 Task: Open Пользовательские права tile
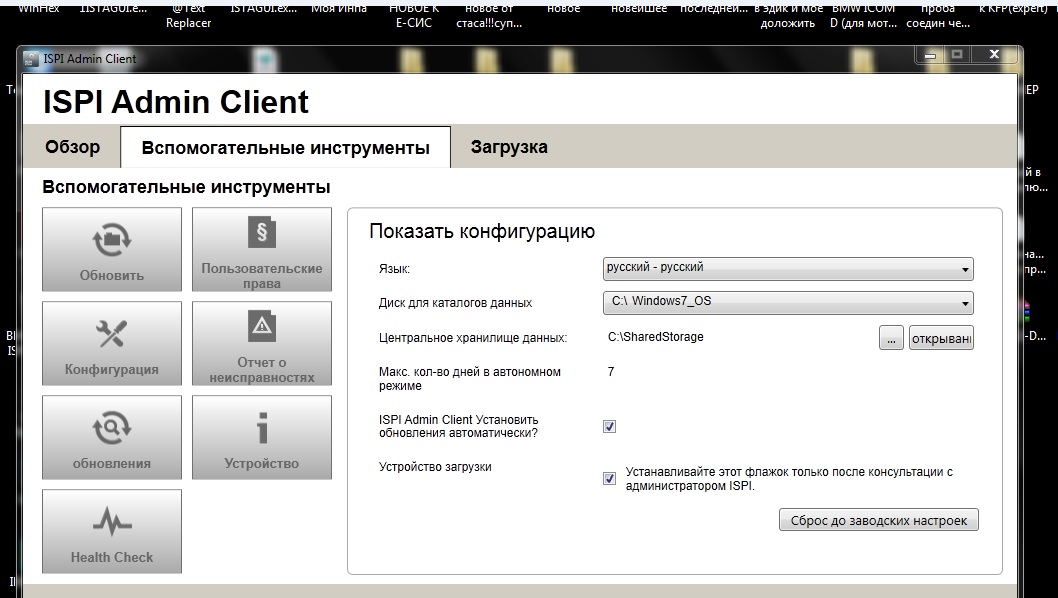point(262,249)
